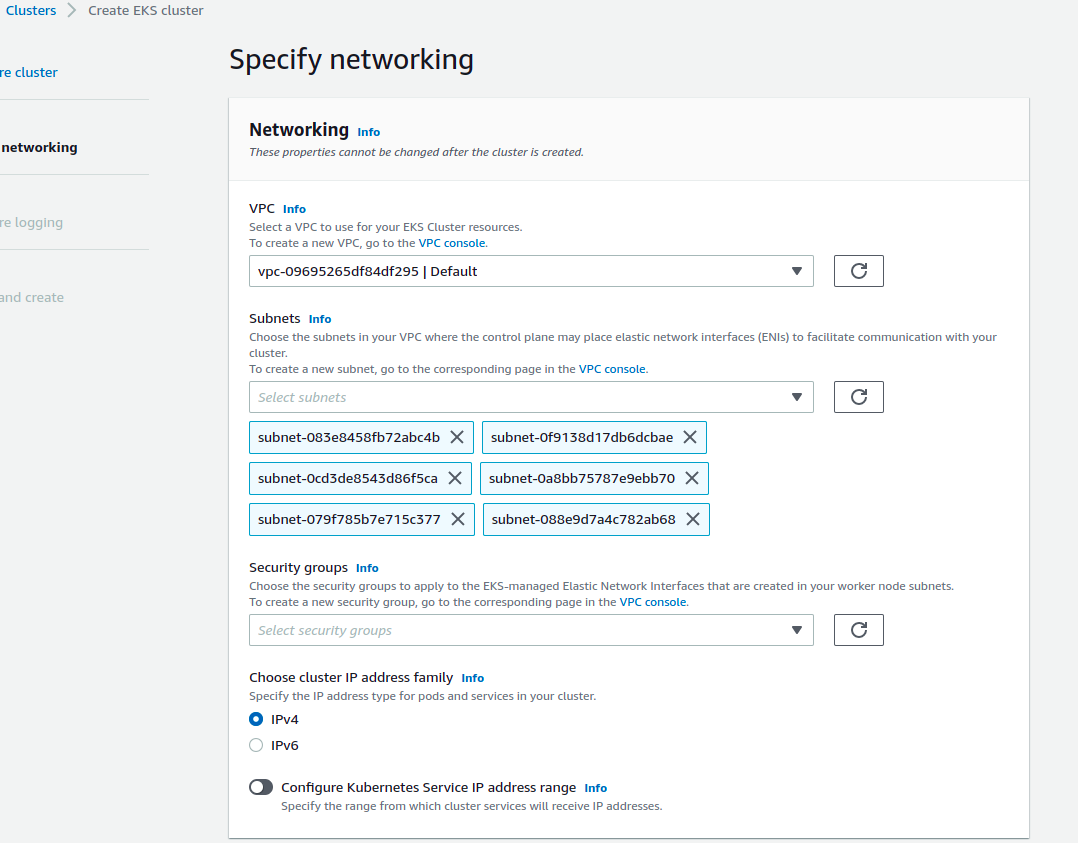
Task: Return to Clusters via breadcrumb link
Action: click(x=30, y=10)
